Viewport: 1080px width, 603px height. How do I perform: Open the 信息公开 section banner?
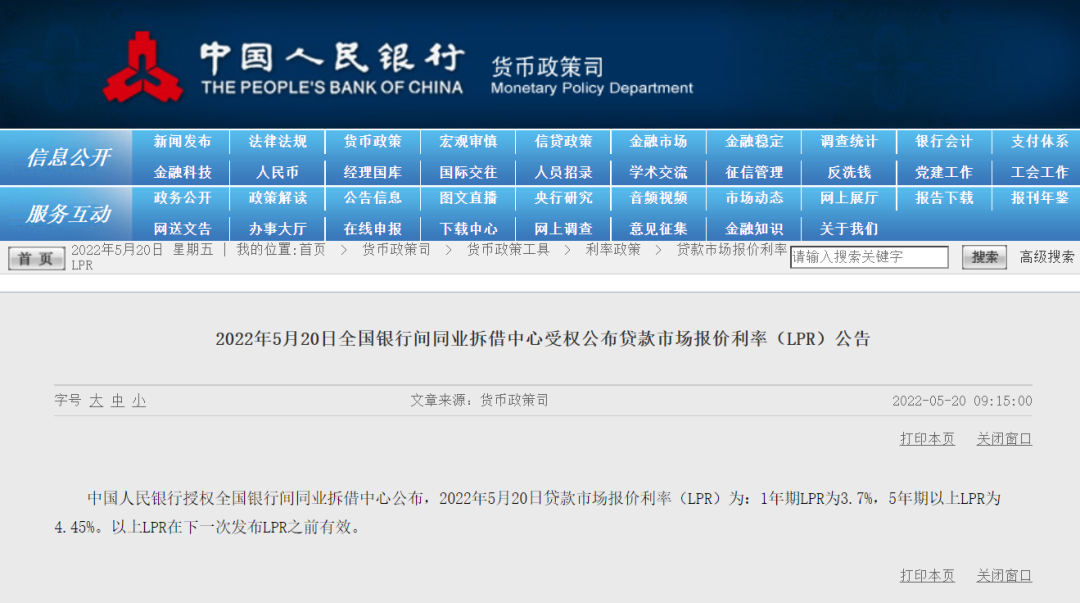tap(68, 157)
